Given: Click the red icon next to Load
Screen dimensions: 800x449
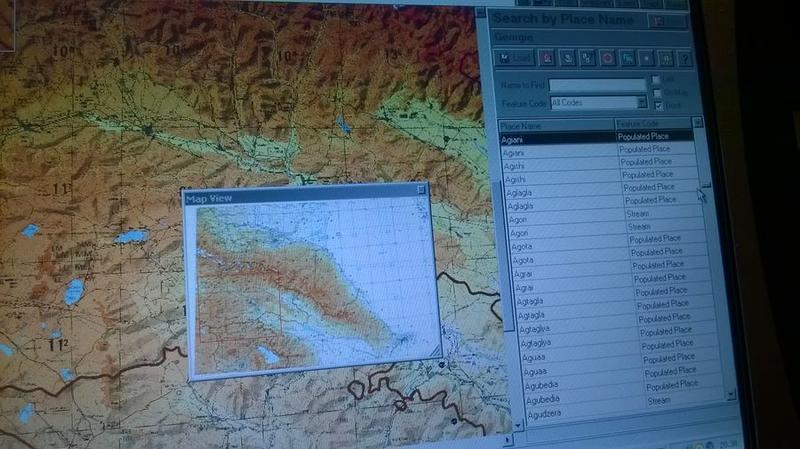Looking at the screenshot, I should coord(547,58).
